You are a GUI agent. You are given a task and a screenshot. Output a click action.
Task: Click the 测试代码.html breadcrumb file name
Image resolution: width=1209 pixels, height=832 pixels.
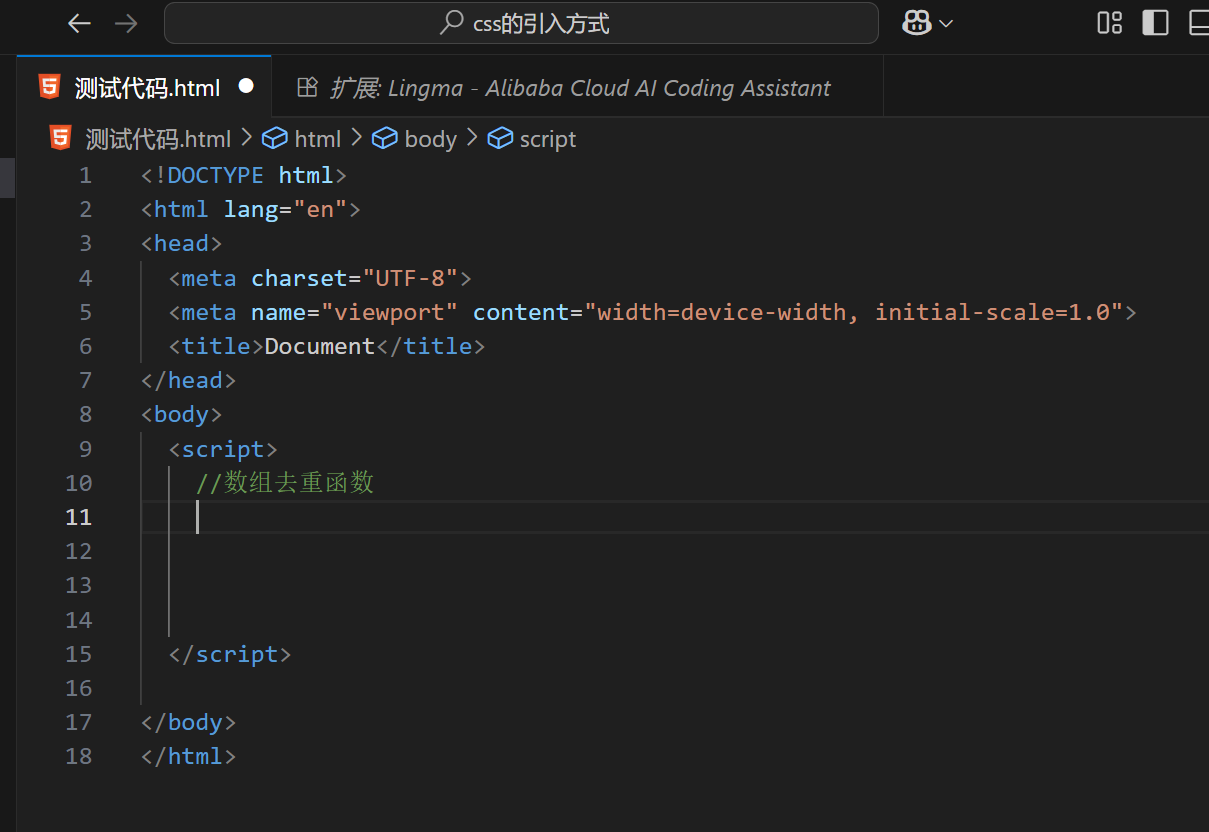click(158, 139)
